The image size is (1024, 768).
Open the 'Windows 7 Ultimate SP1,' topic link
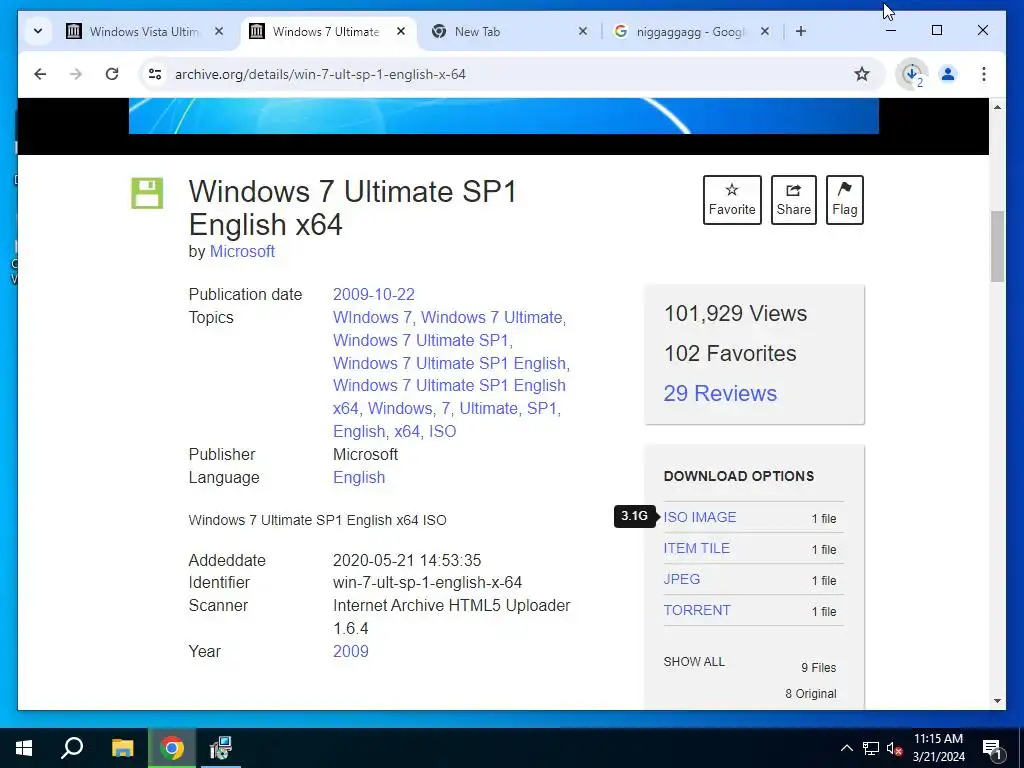click(423, 340)
